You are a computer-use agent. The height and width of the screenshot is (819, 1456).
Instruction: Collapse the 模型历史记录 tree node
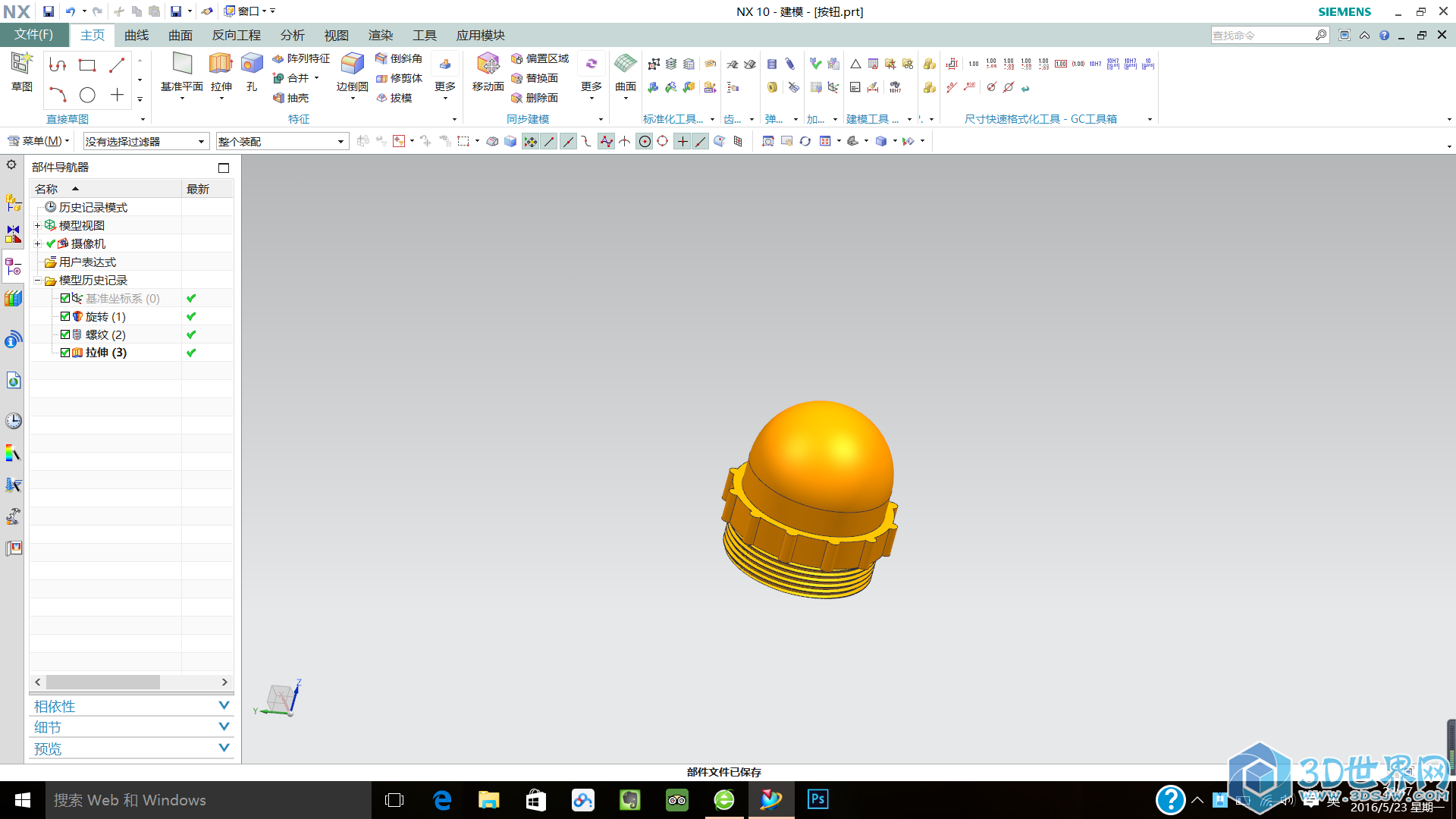click(x=38, y=280)
